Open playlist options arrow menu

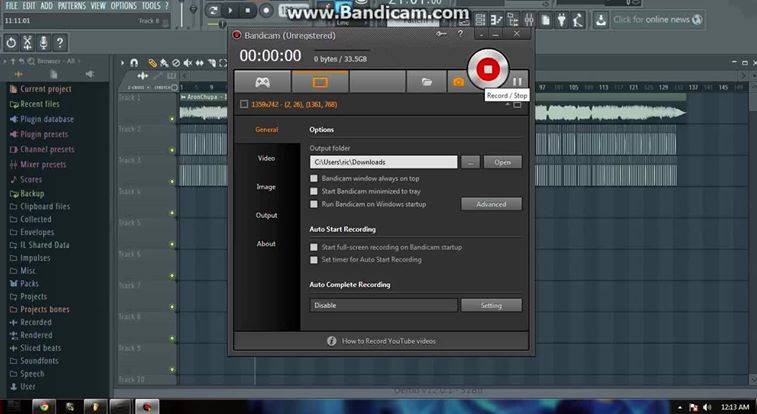pos(122,63)
